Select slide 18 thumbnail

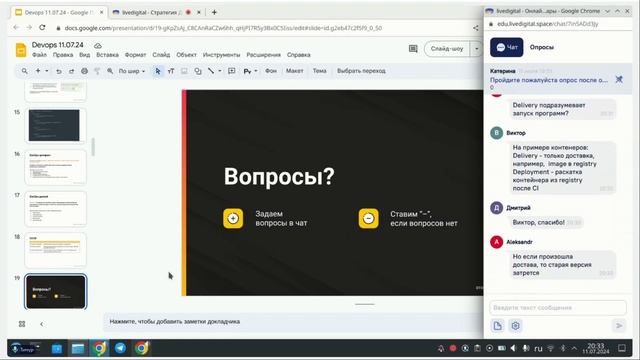tap(56, 250)
